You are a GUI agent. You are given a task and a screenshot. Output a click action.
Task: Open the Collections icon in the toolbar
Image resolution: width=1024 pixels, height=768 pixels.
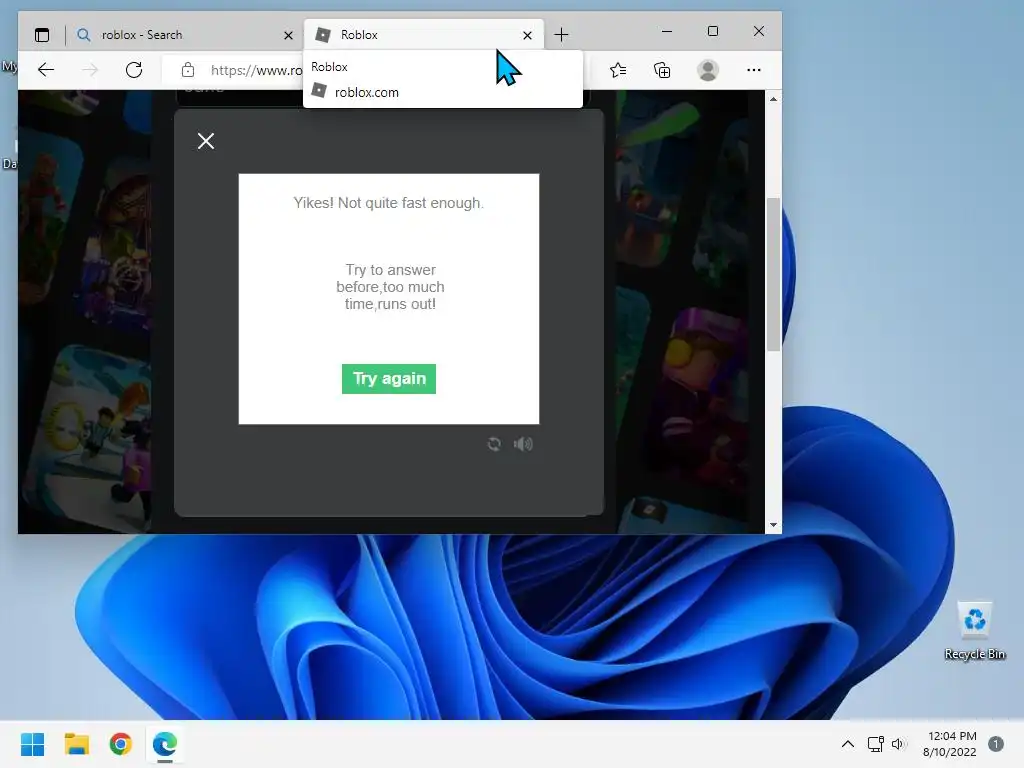click(662, 70)
